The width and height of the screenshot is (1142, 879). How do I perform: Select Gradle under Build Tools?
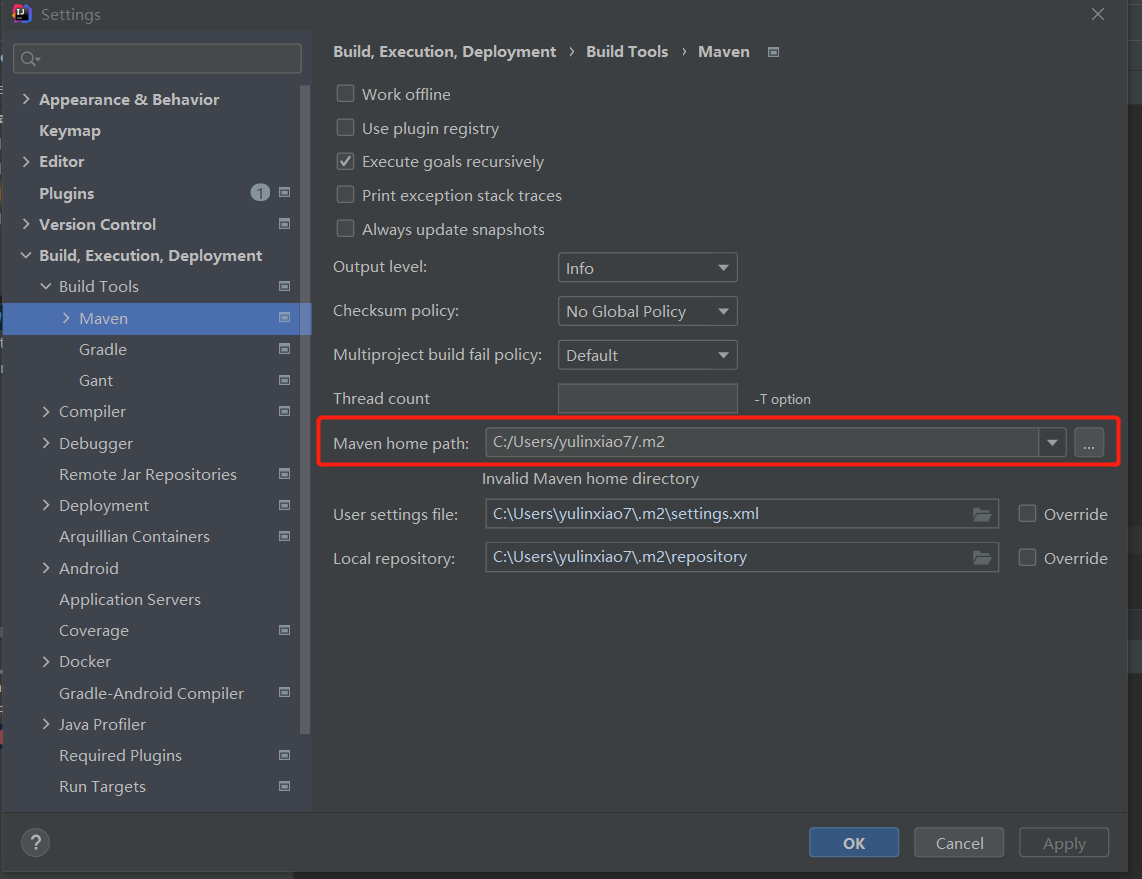tap(103, 350)
